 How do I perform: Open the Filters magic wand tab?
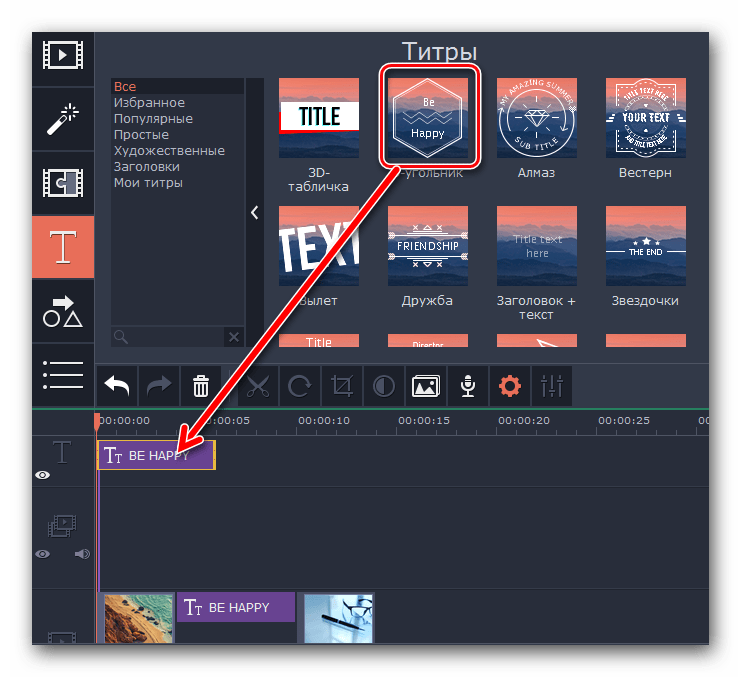tap(63, 119)
